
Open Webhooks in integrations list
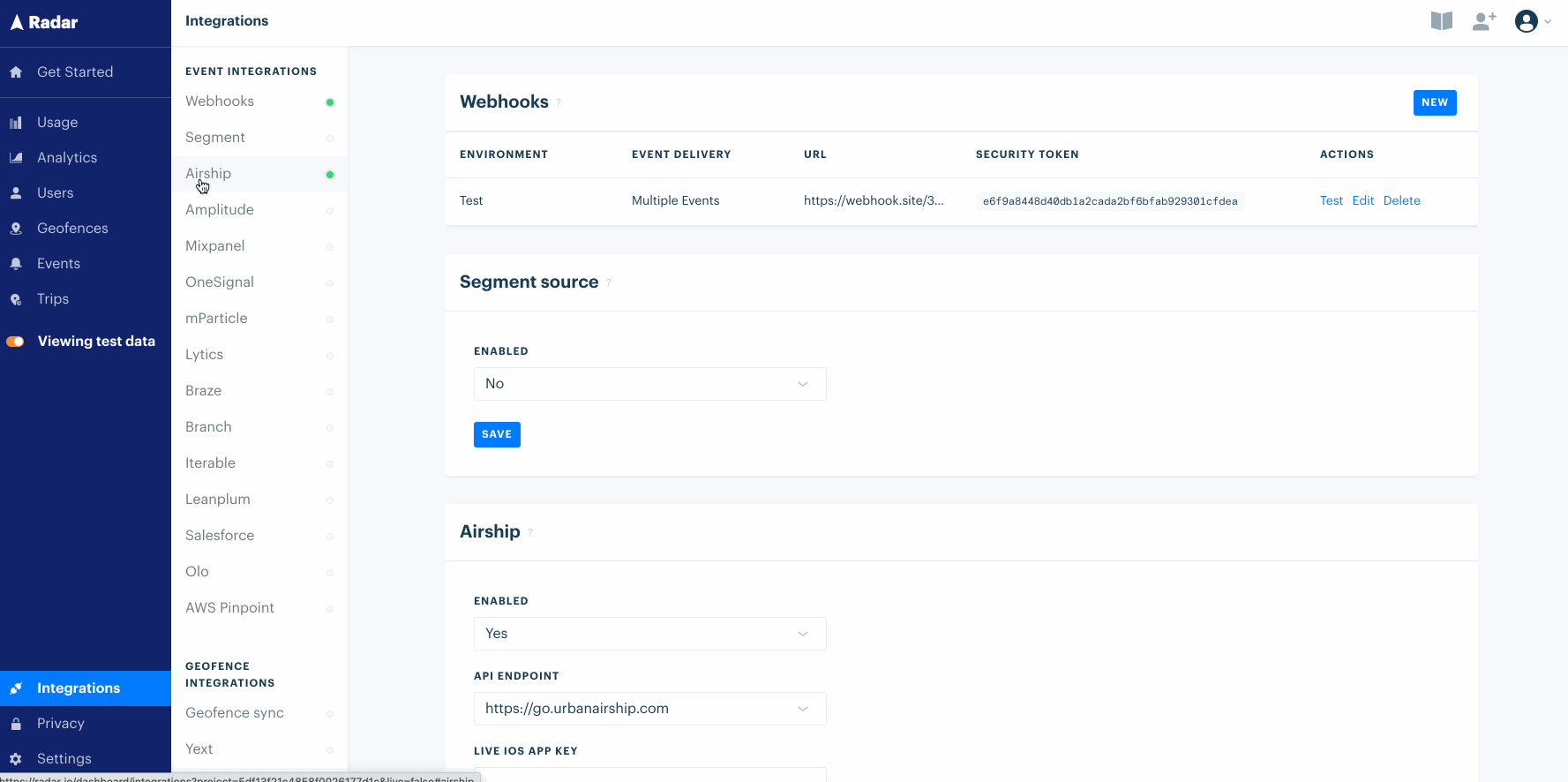click(x=259, y=102)
